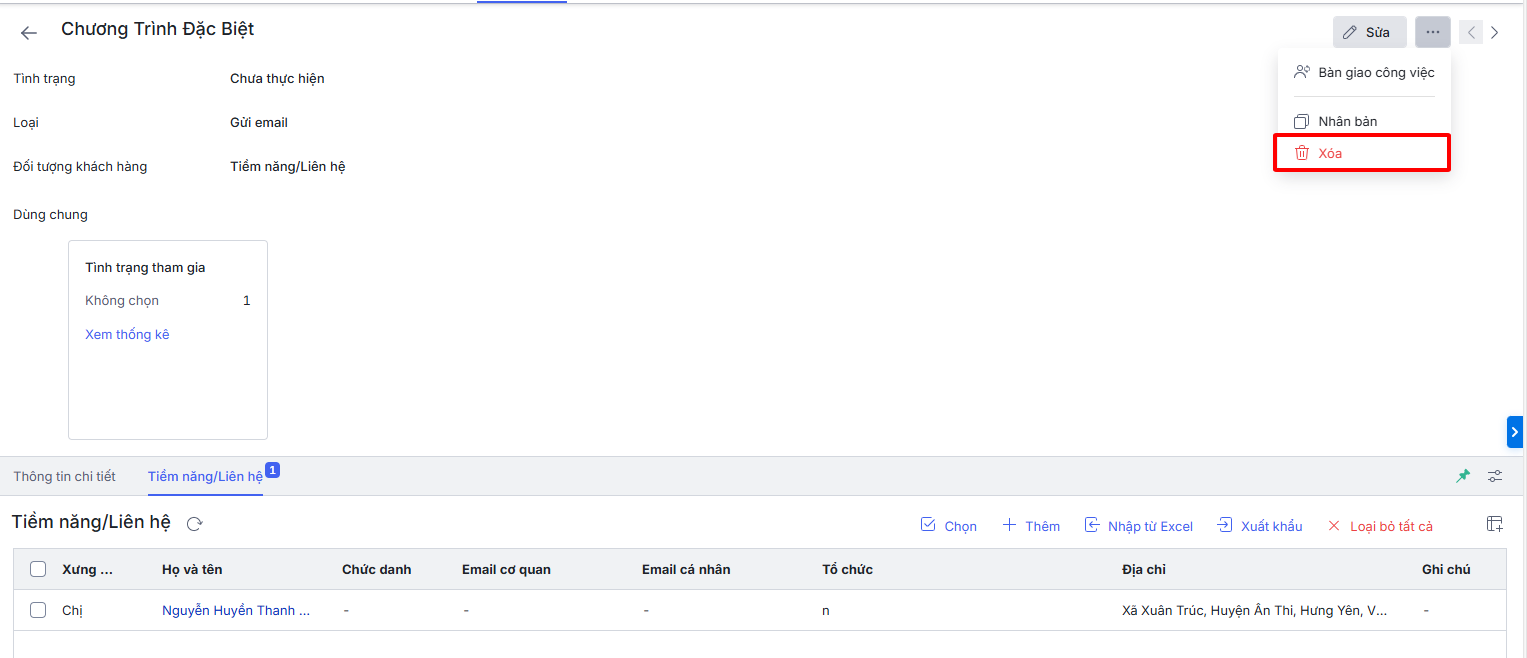This screenshot has width=1527, height=658.
Task: Go to the previous record arrow
Action: tap(1471, 32)
